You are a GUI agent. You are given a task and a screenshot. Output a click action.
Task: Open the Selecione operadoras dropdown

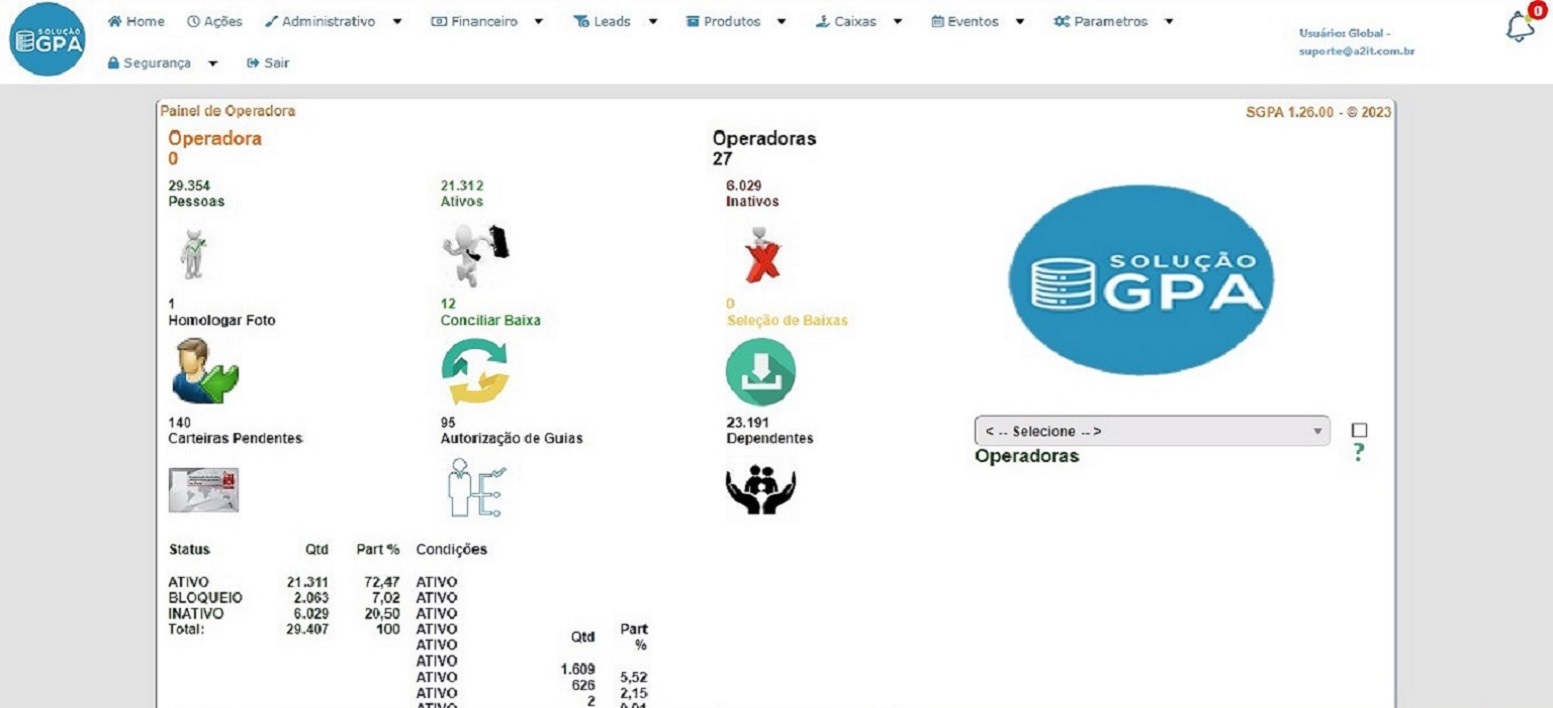[x=1151, y=431]
